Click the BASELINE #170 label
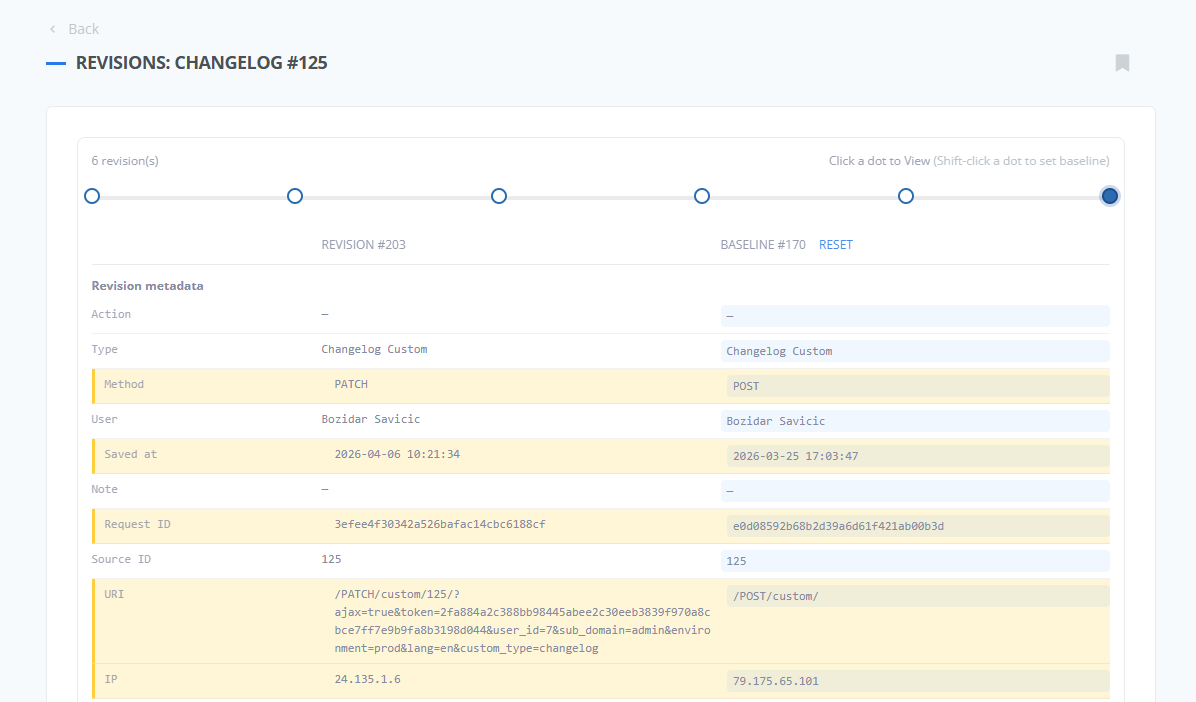 coord(763,245)
